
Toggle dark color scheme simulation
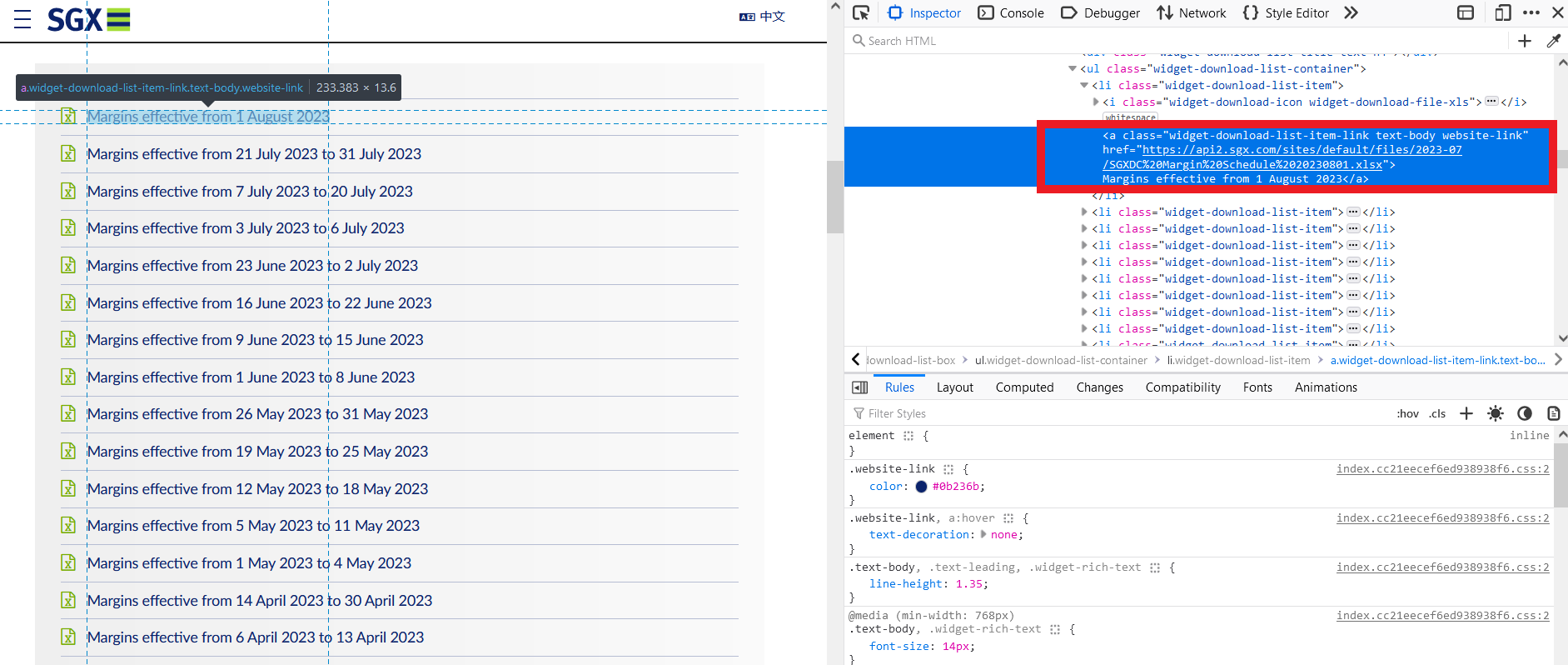(1524, 413)
